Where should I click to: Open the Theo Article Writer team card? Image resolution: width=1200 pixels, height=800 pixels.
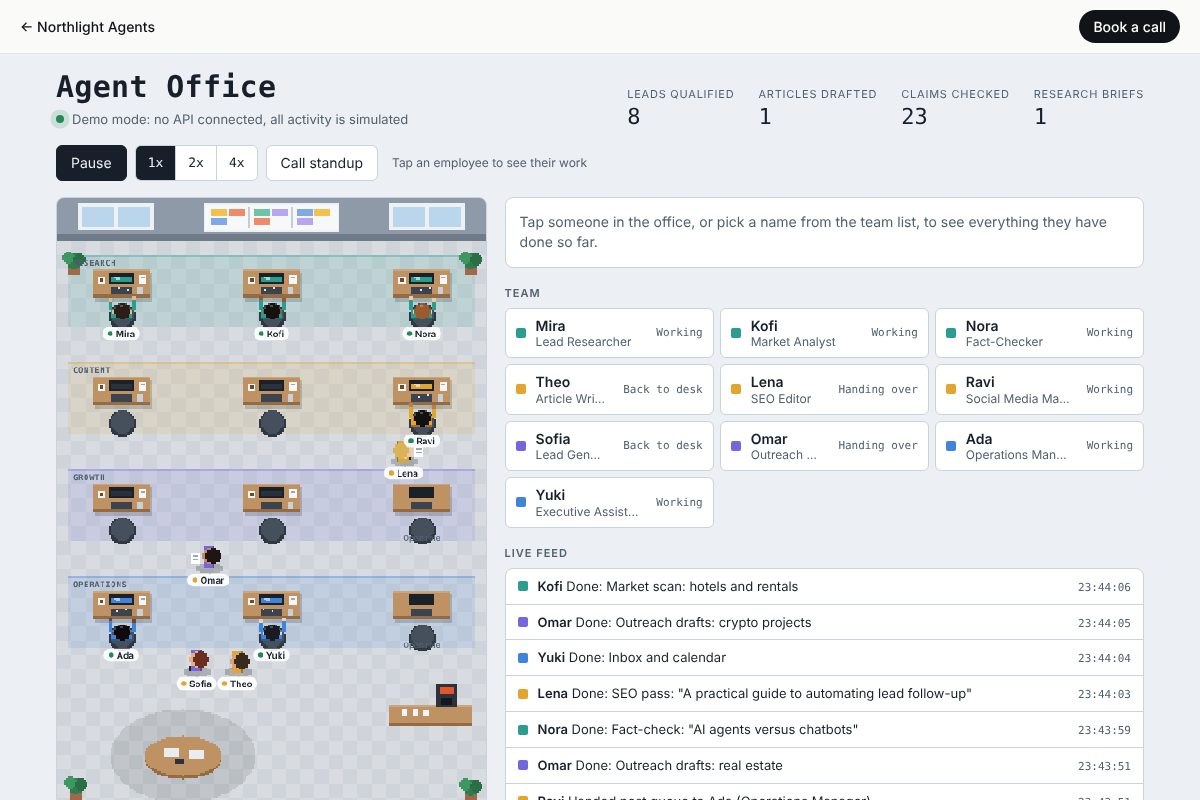click(610, 390)
